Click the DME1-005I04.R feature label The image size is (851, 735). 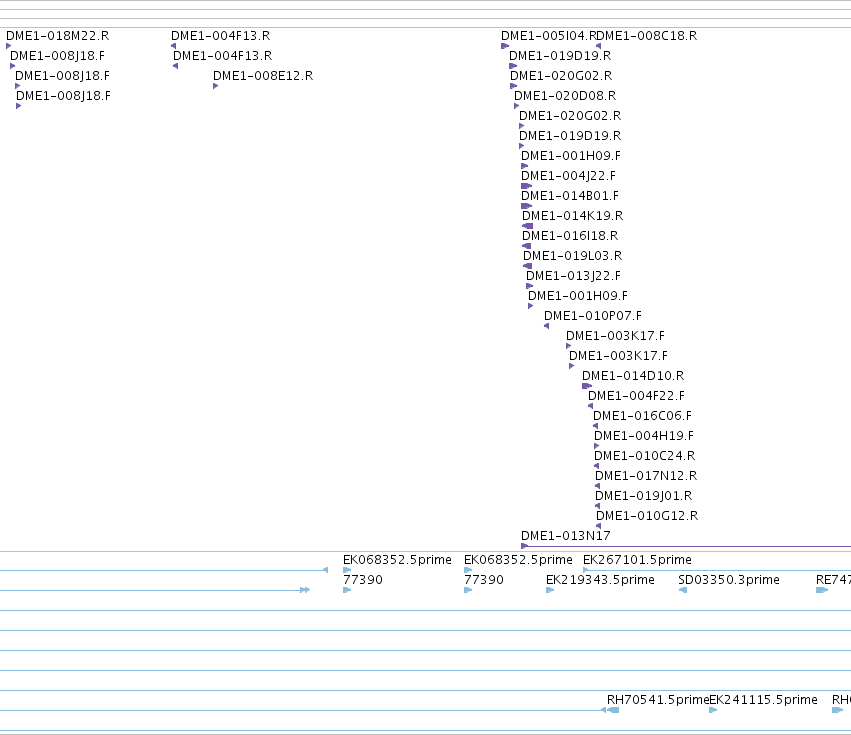[548, 36]
